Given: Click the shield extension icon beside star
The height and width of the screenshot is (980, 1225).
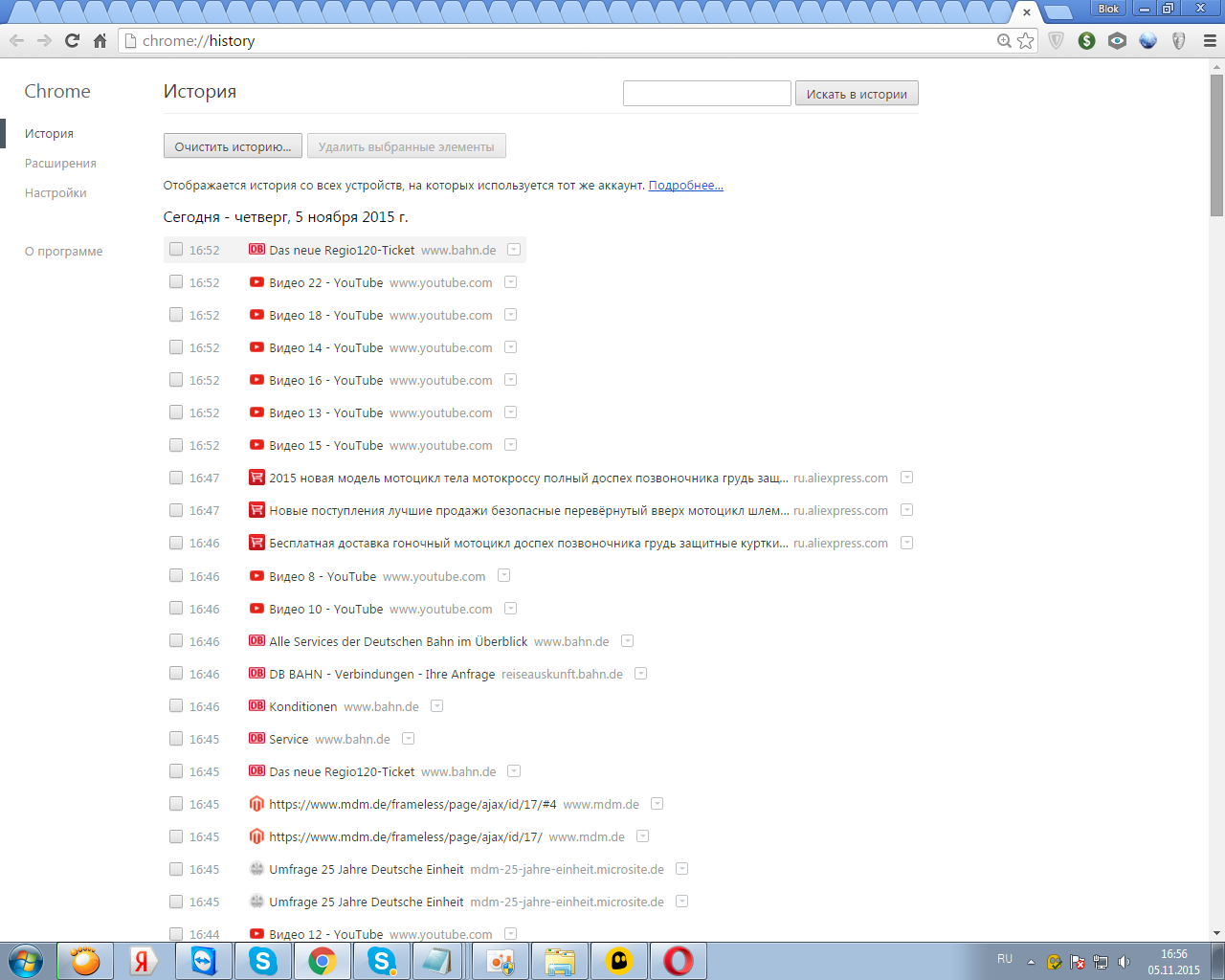Looking at the screenshot, I should tap(1056, 40).
